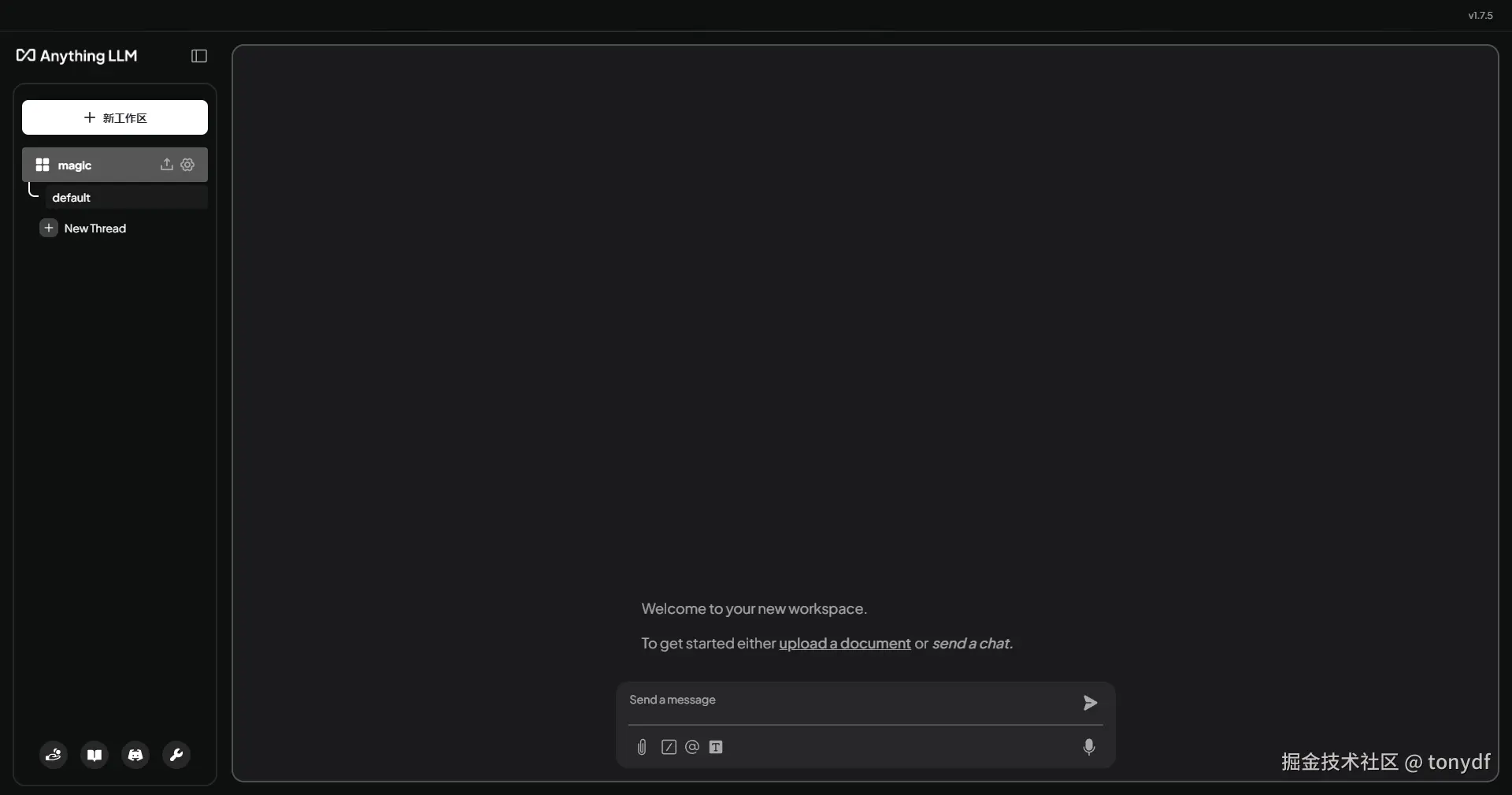Open instance settings wrench icon
The width and height of the screenshot is (1512, 795).
click(x=176, y=755)
